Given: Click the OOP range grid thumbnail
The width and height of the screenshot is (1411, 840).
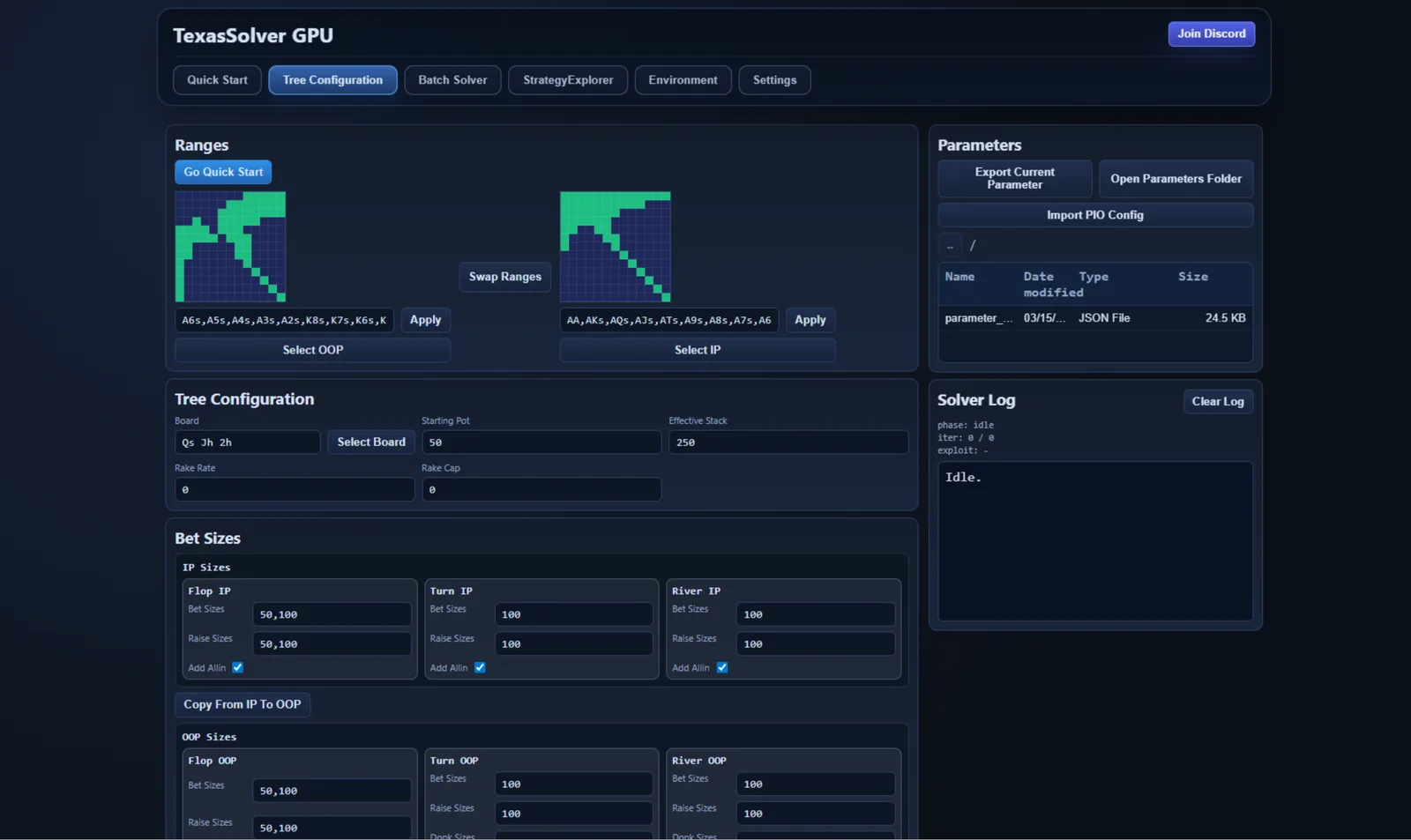Looking at the screenshot, I should 230,247.
